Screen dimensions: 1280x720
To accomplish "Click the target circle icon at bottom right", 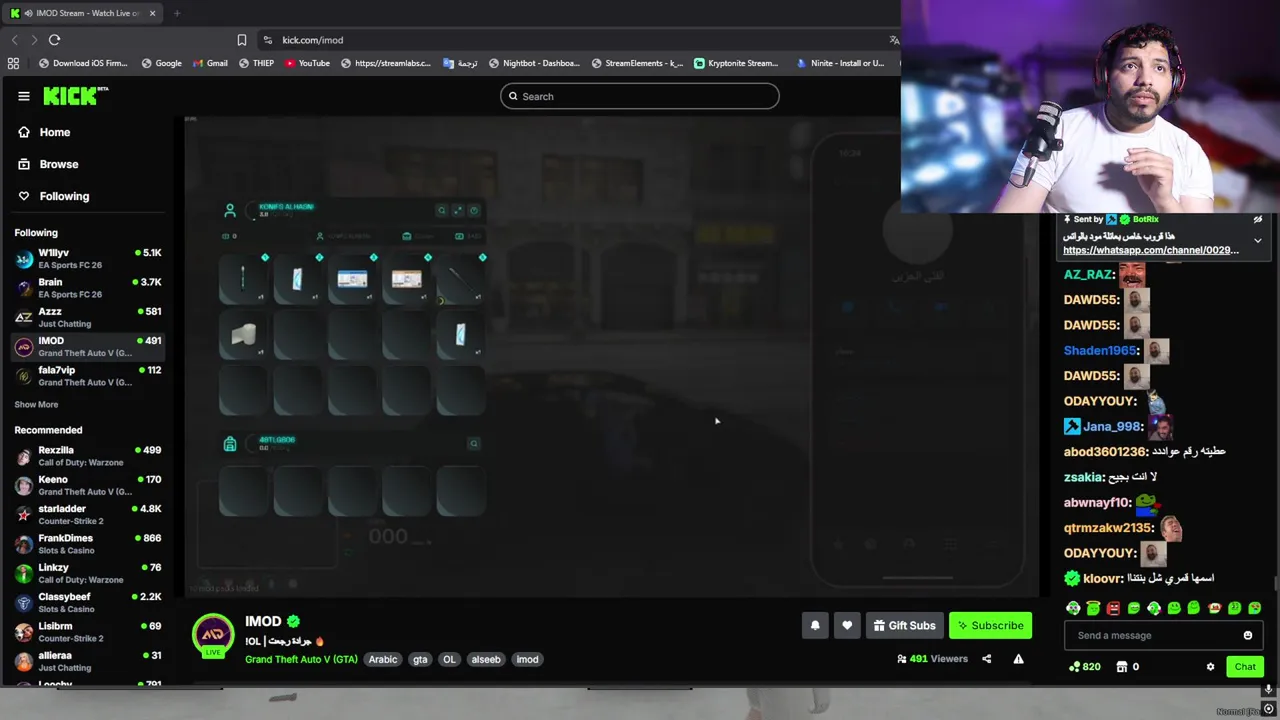I will tap(1268, 709).
